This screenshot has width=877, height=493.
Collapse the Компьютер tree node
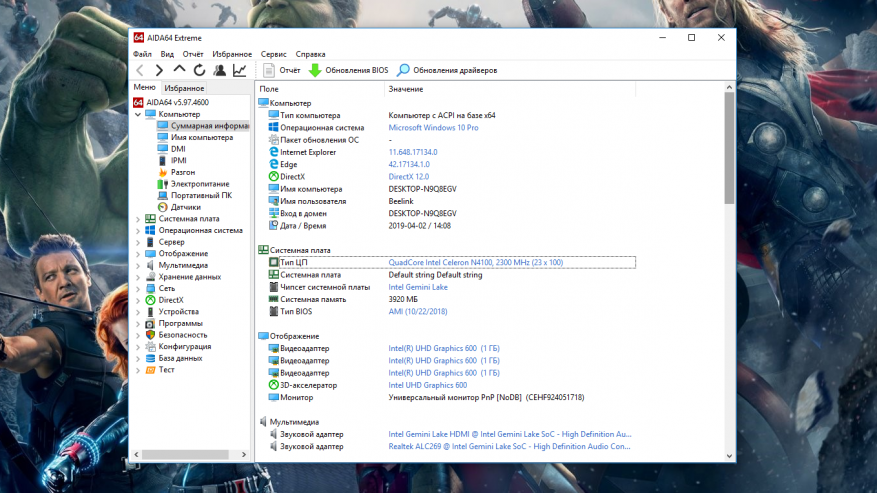click(138, 114)
